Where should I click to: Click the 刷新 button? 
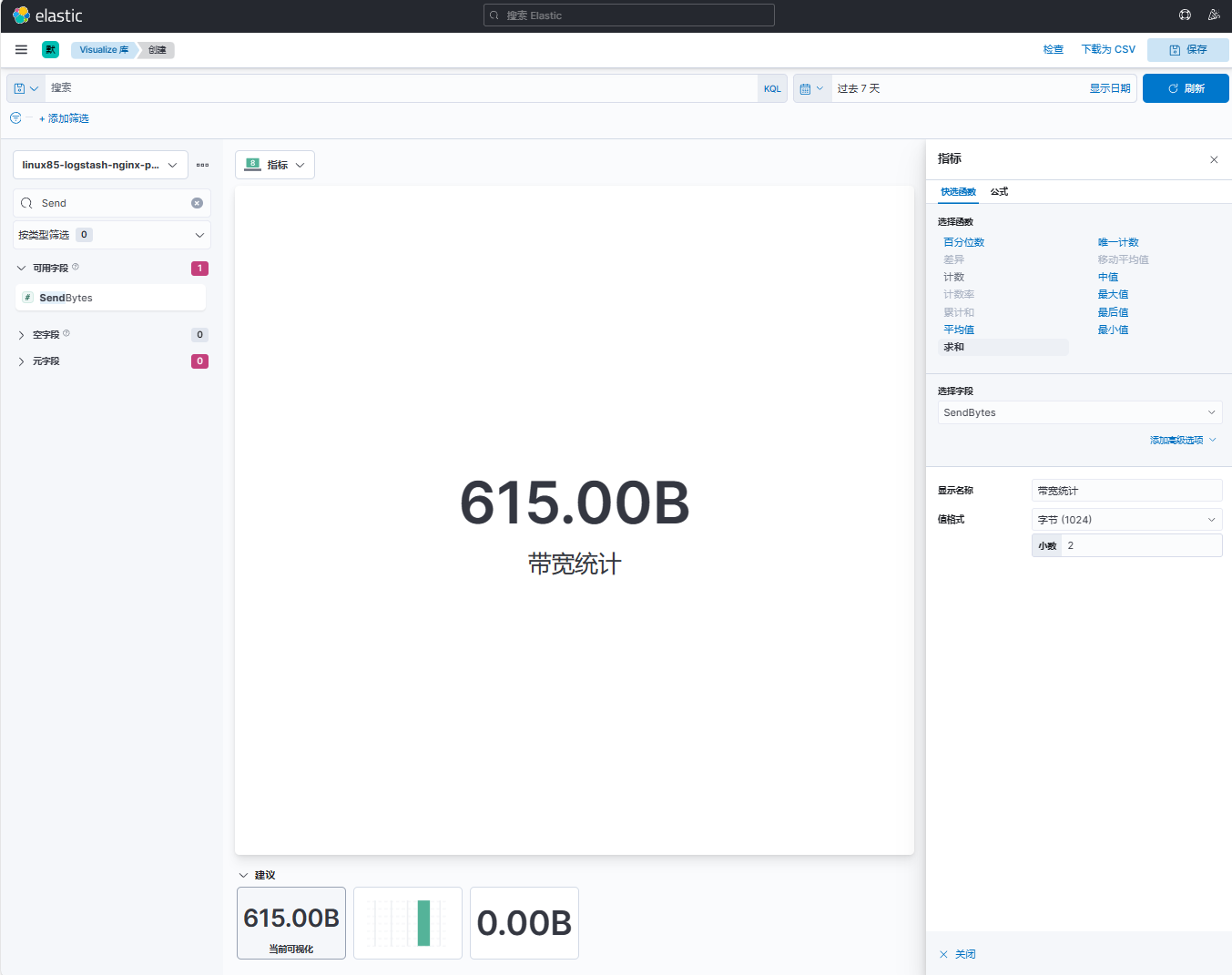click(1185, 88)
